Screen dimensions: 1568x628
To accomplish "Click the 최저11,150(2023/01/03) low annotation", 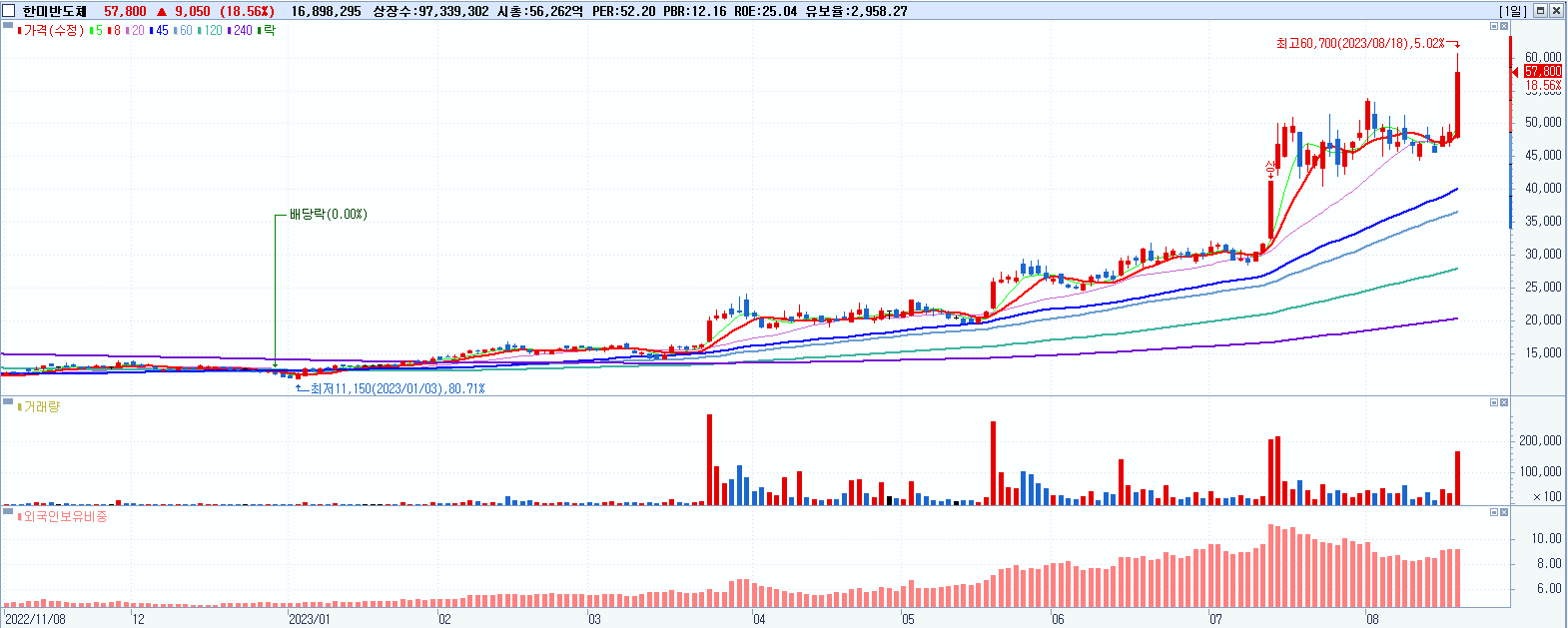I will (x=397, y=388).
